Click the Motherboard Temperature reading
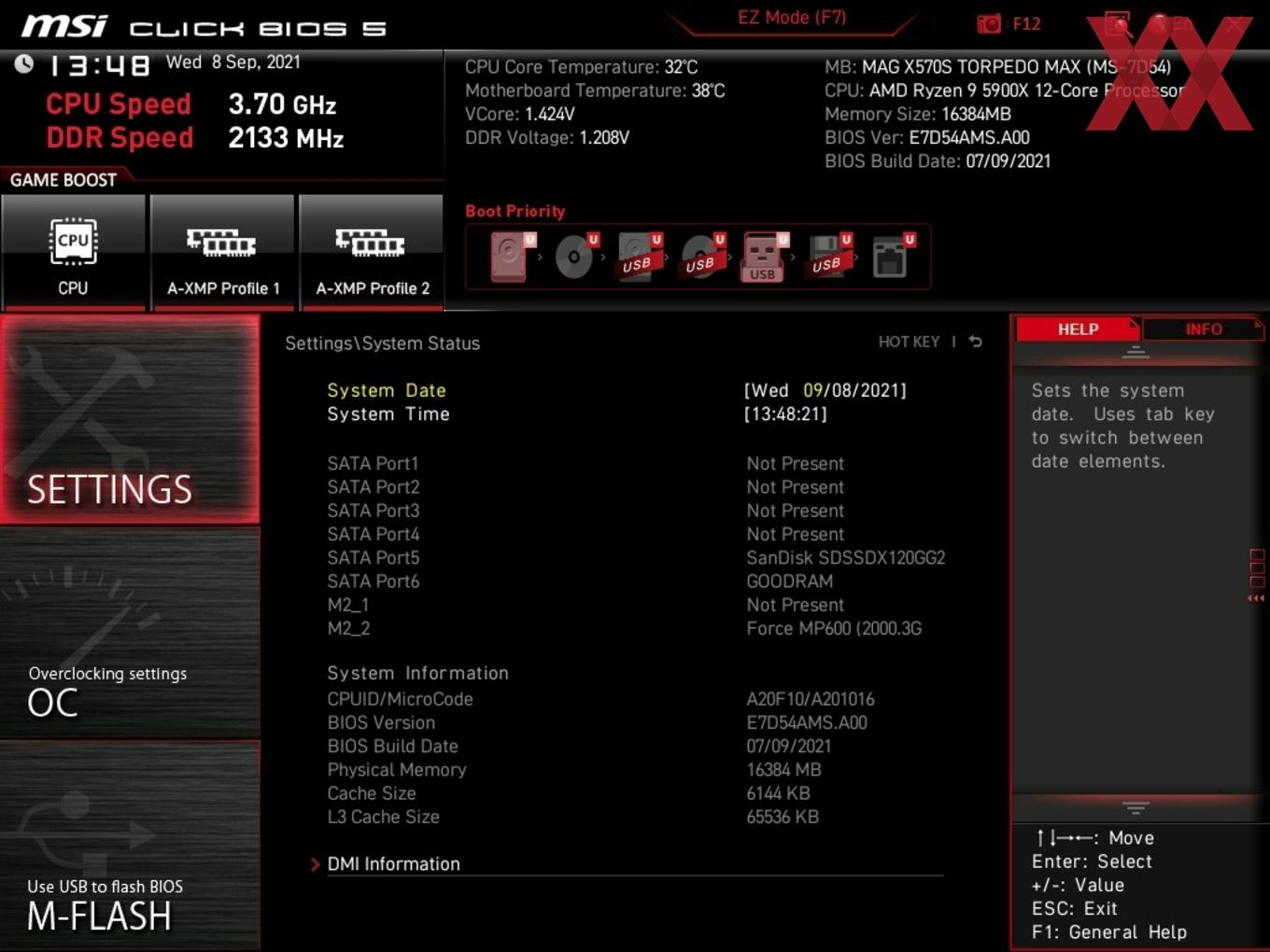Image resolution: width=1270 pixels, height=952 pixels. tap(595, 91)
